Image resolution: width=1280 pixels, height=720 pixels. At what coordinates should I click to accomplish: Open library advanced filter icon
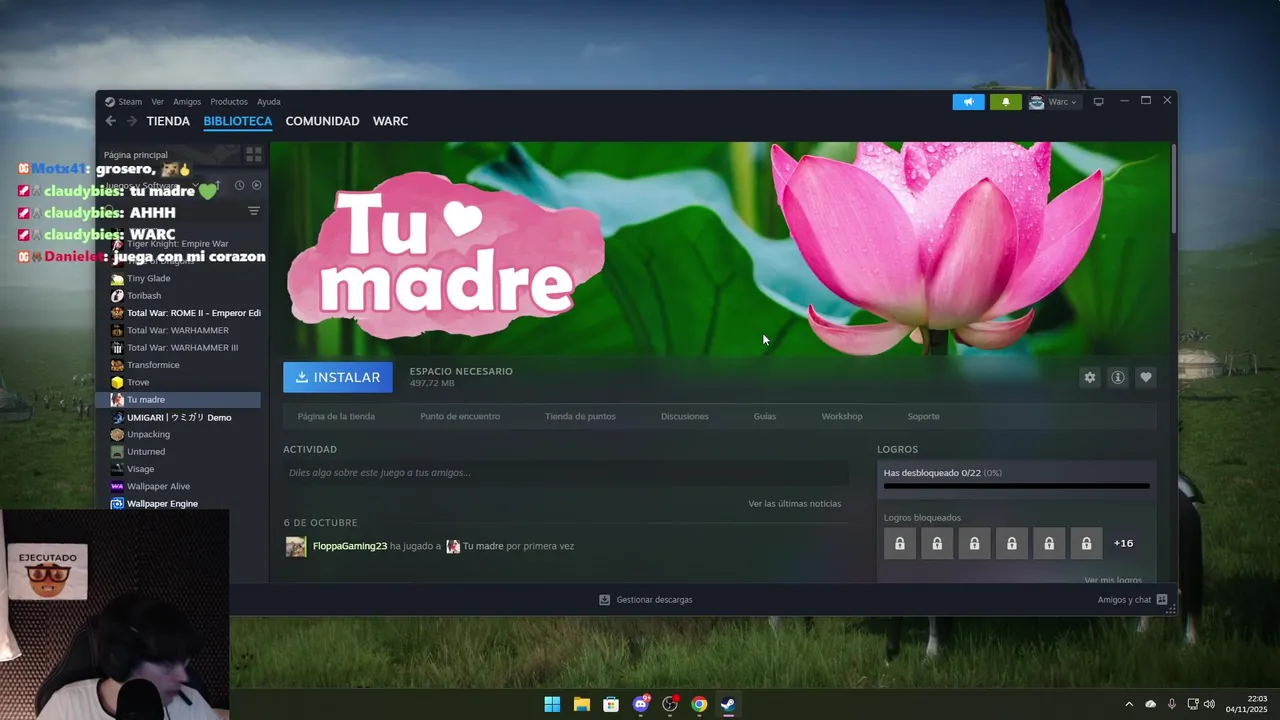[x=254, y=211]
